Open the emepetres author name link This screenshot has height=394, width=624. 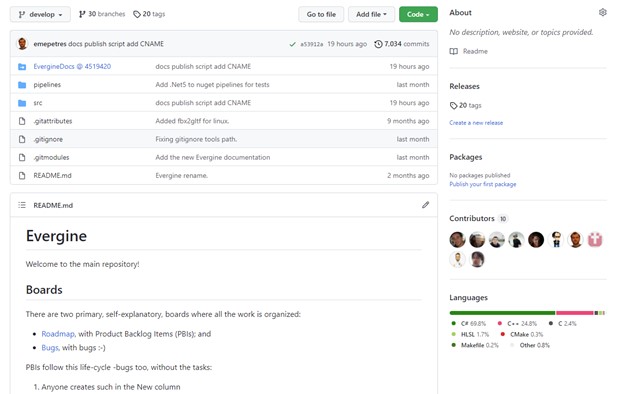click(x=50, y=44)
